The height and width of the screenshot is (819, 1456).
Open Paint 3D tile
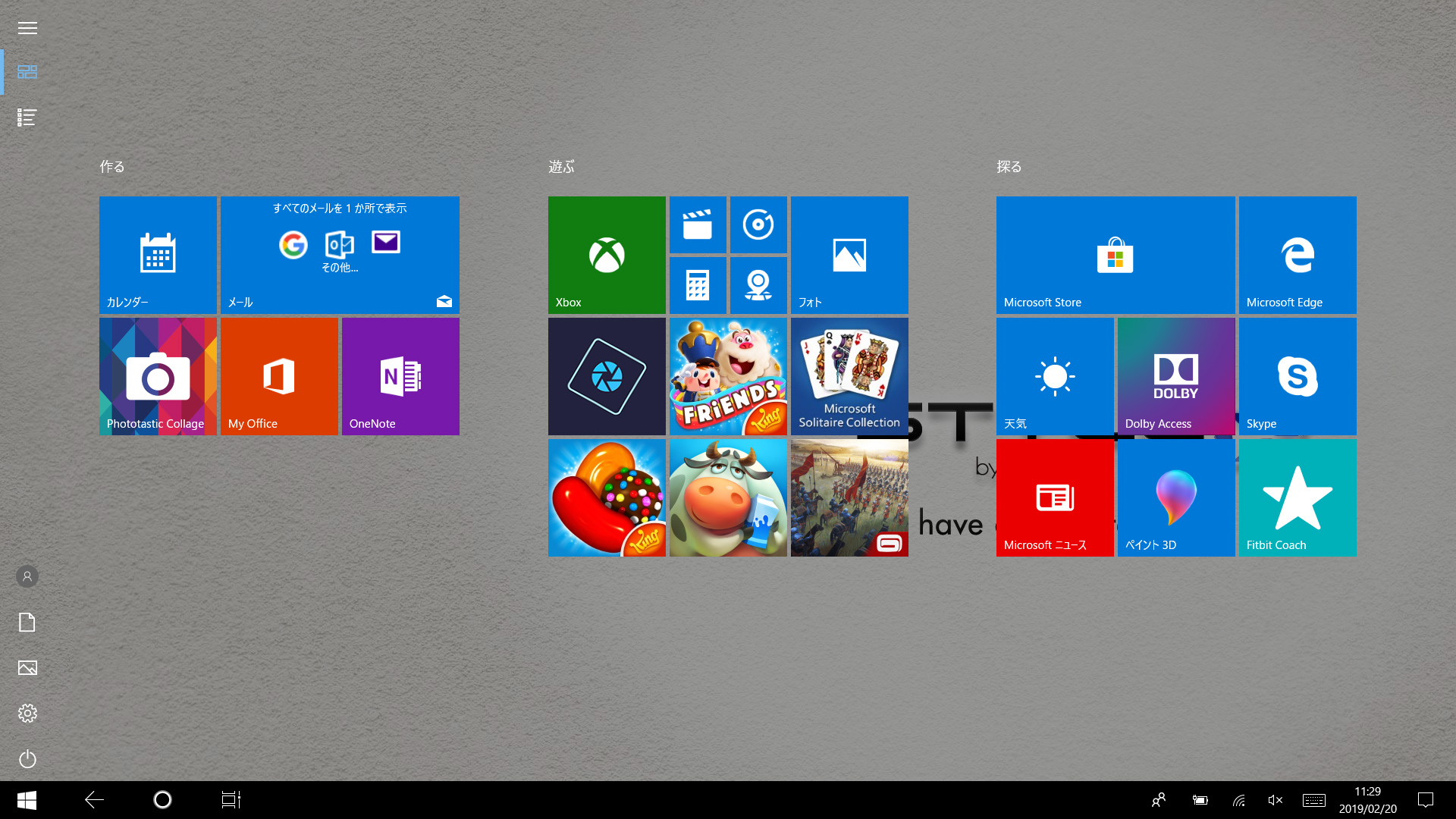click(x=1176, y=497)
